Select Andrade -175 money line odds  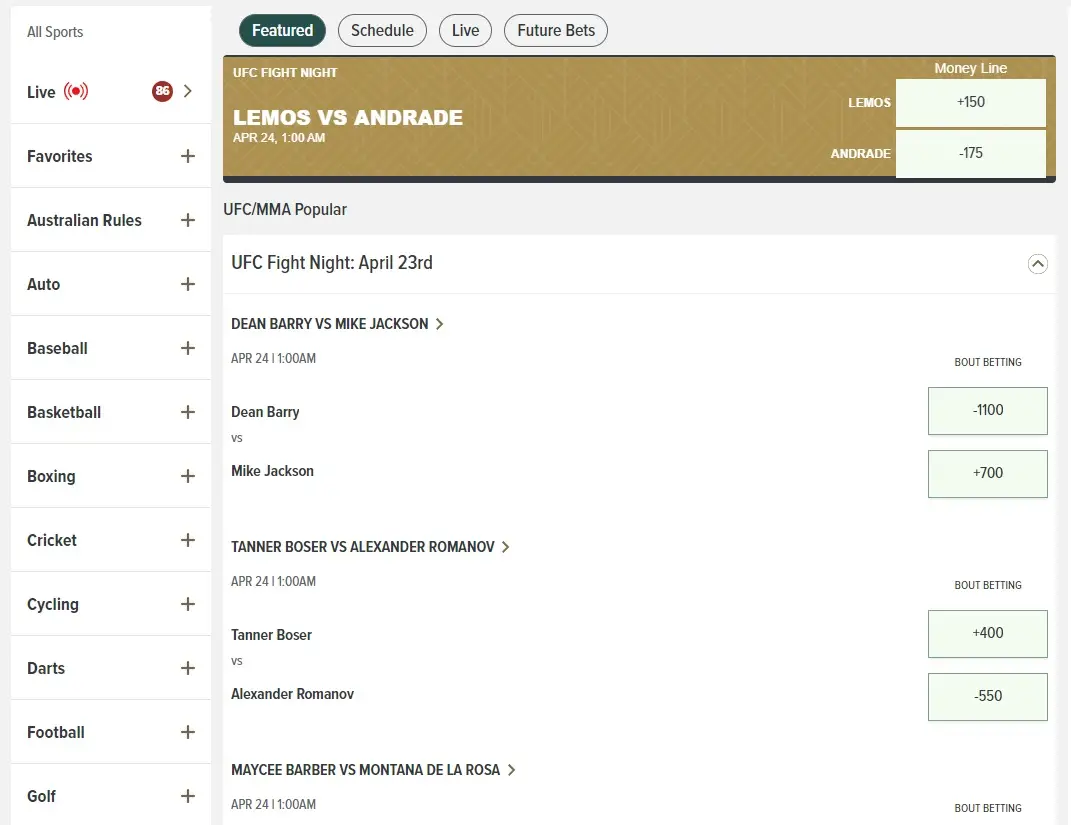(971, 154)
